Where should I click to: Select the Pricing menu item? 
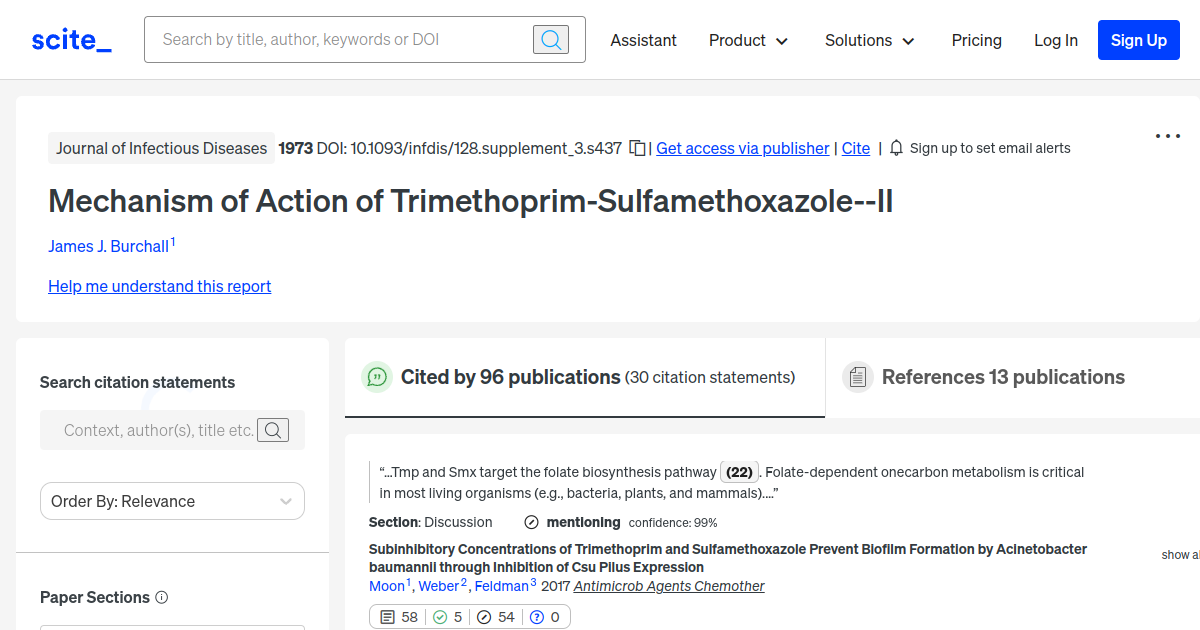coord(976,40)
